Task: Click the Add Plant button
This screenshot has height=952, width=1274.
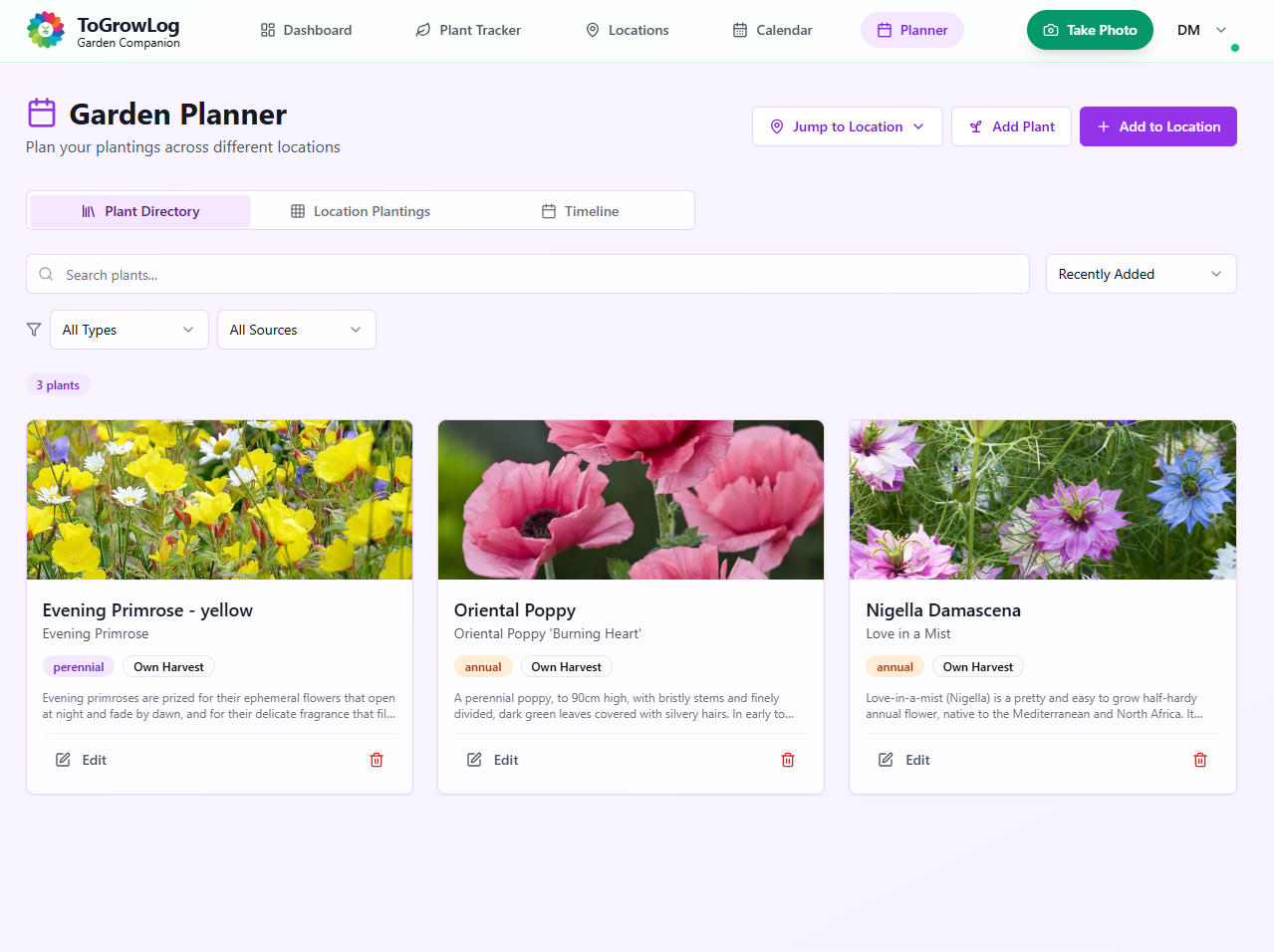Action: point(1011,126)
